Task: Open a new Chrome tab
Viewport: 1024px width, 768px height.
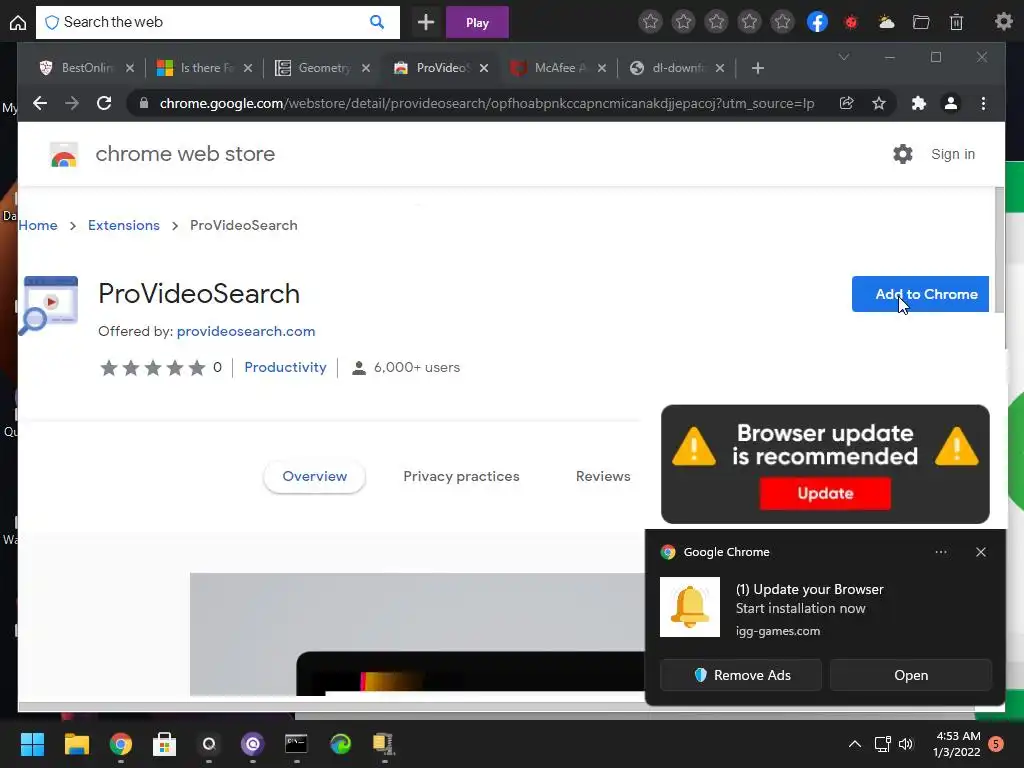Action: pos(758,68)
